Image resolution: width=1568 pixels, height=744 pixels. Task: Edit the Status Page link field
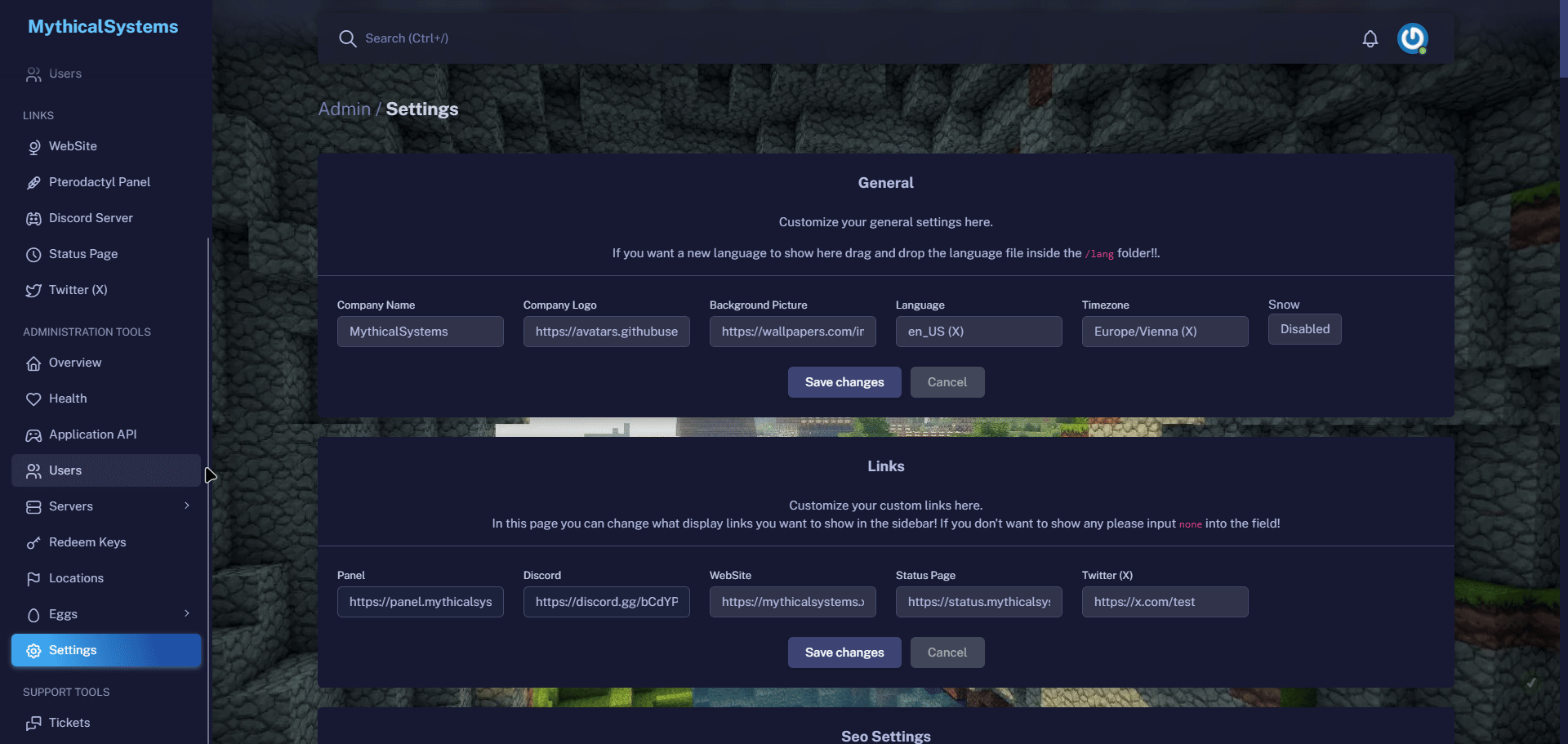(x=978, y=602)
